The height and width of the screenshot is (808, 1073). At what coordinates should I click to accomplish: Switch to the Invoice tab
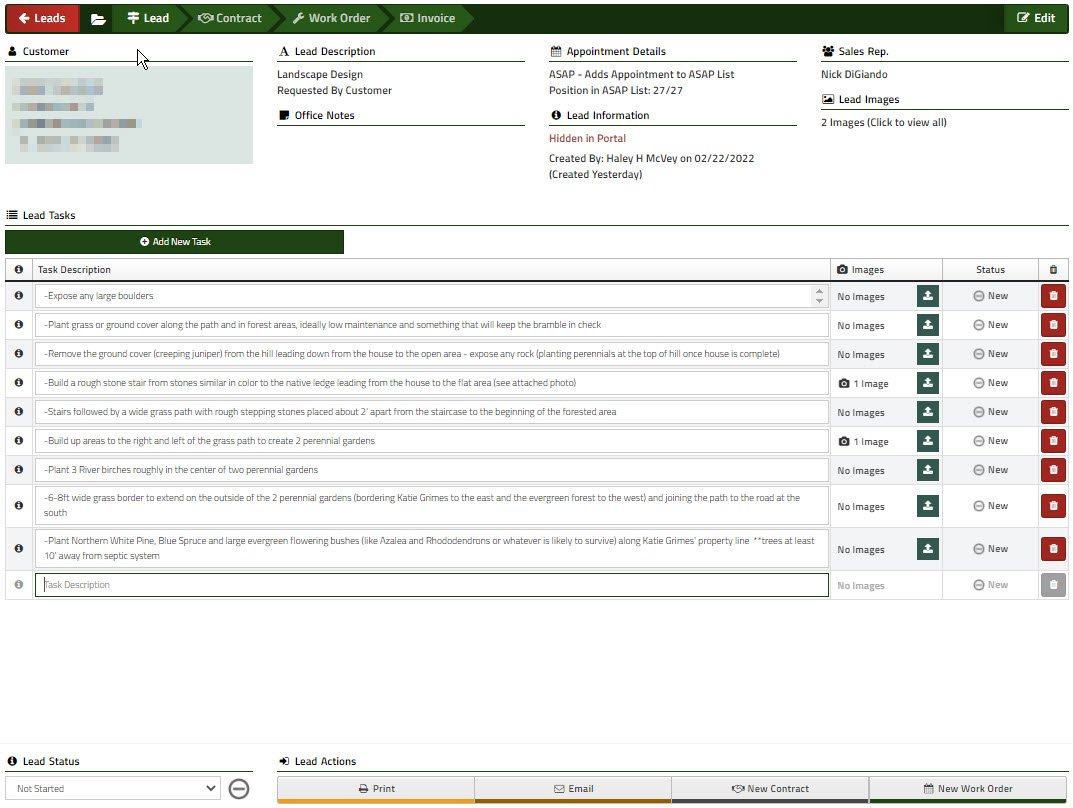[428, 18]
